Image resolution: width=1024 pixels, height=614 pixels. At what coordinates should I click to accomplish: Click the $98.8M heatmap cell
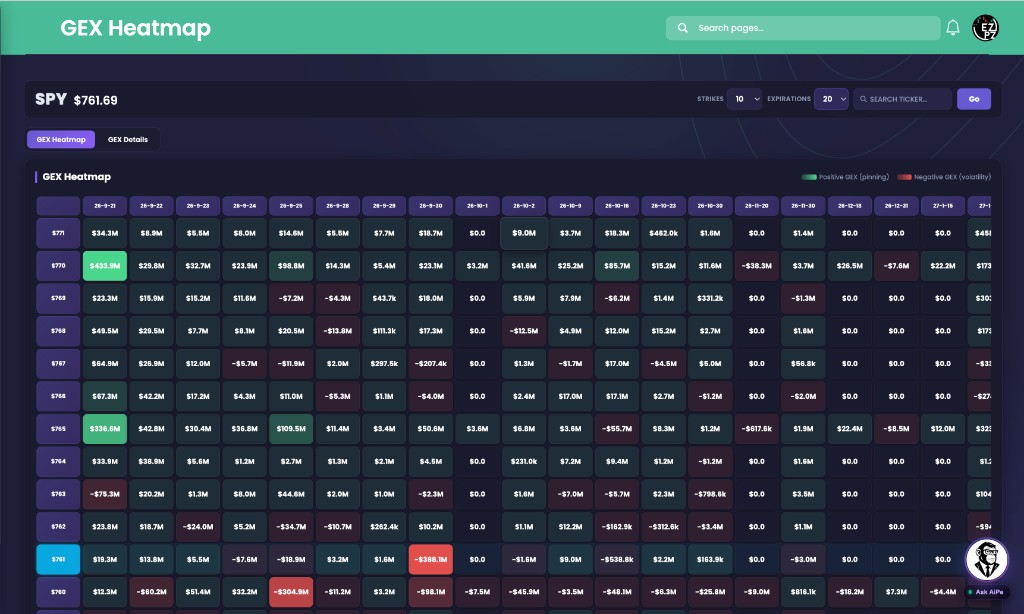291,266
